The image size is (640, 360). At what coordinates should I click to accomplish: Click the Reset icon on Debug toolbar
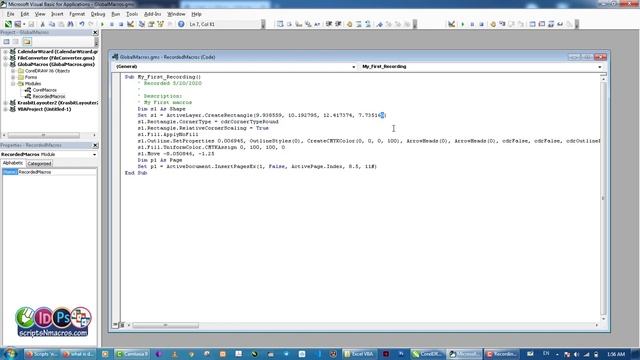point(481,24)
